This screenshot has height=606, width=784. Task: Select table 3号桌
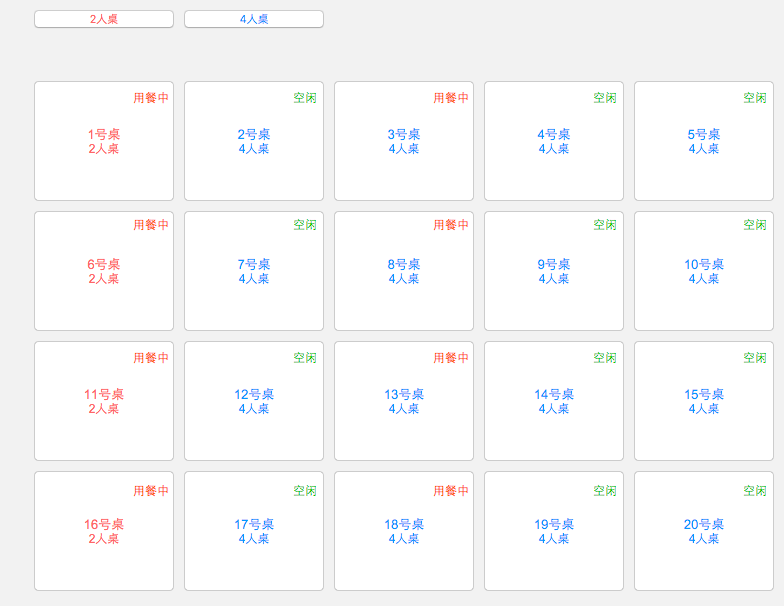click(x=404, y=141)
